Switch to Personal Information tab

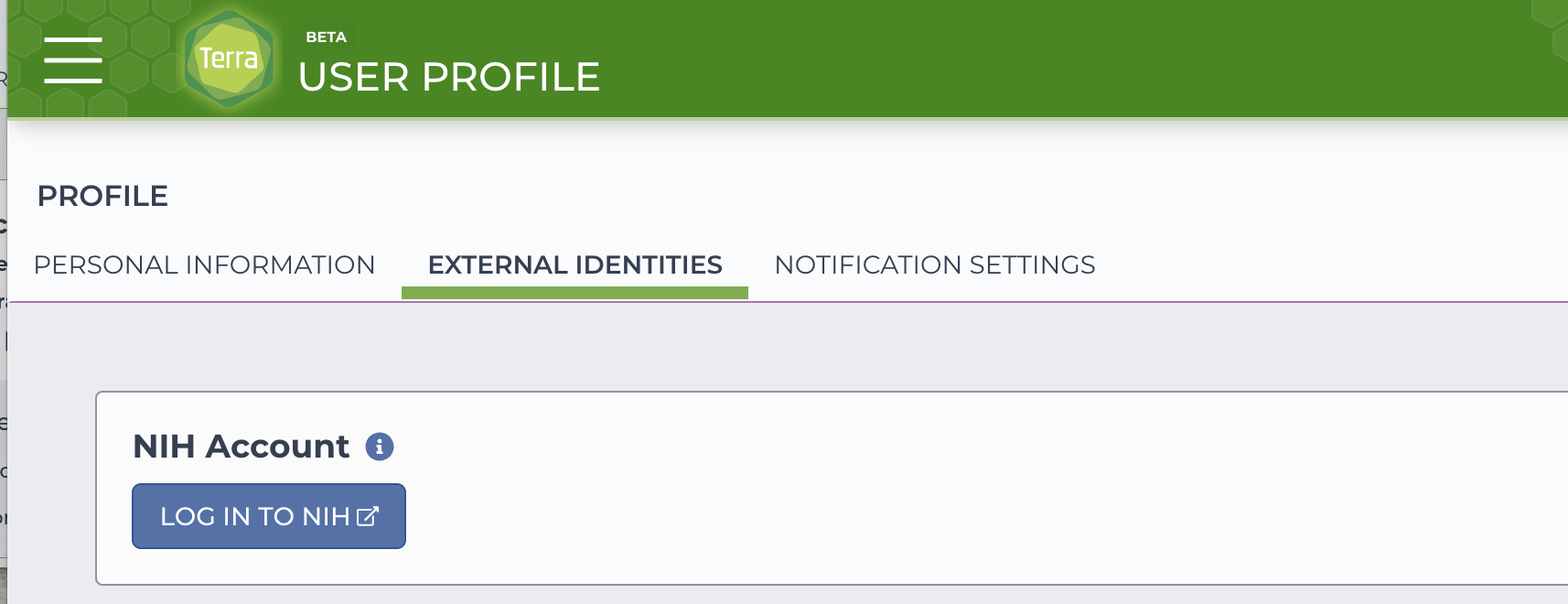coord(204,264)
